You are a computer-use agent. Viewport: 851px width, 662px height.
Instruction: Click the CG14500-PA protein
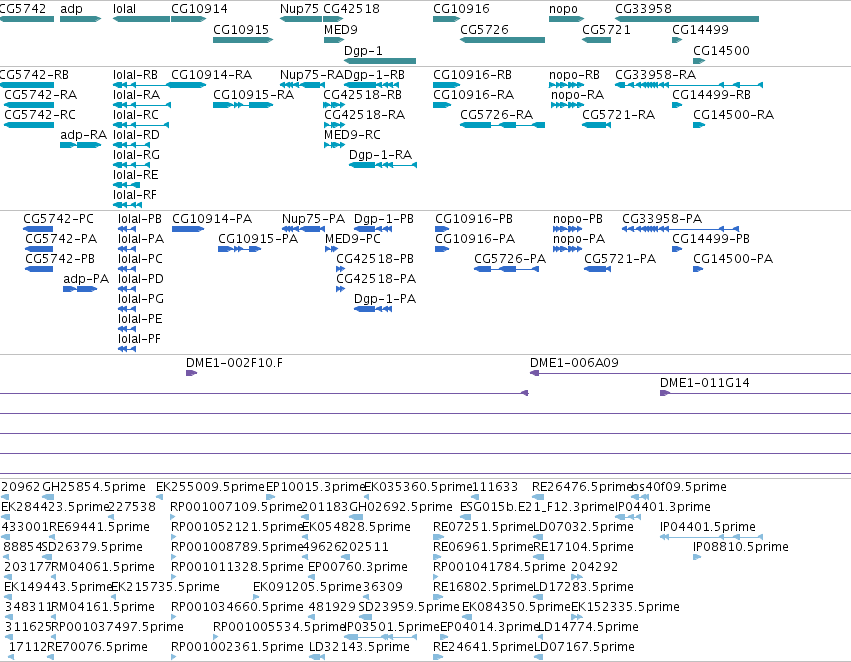[698, 269]
